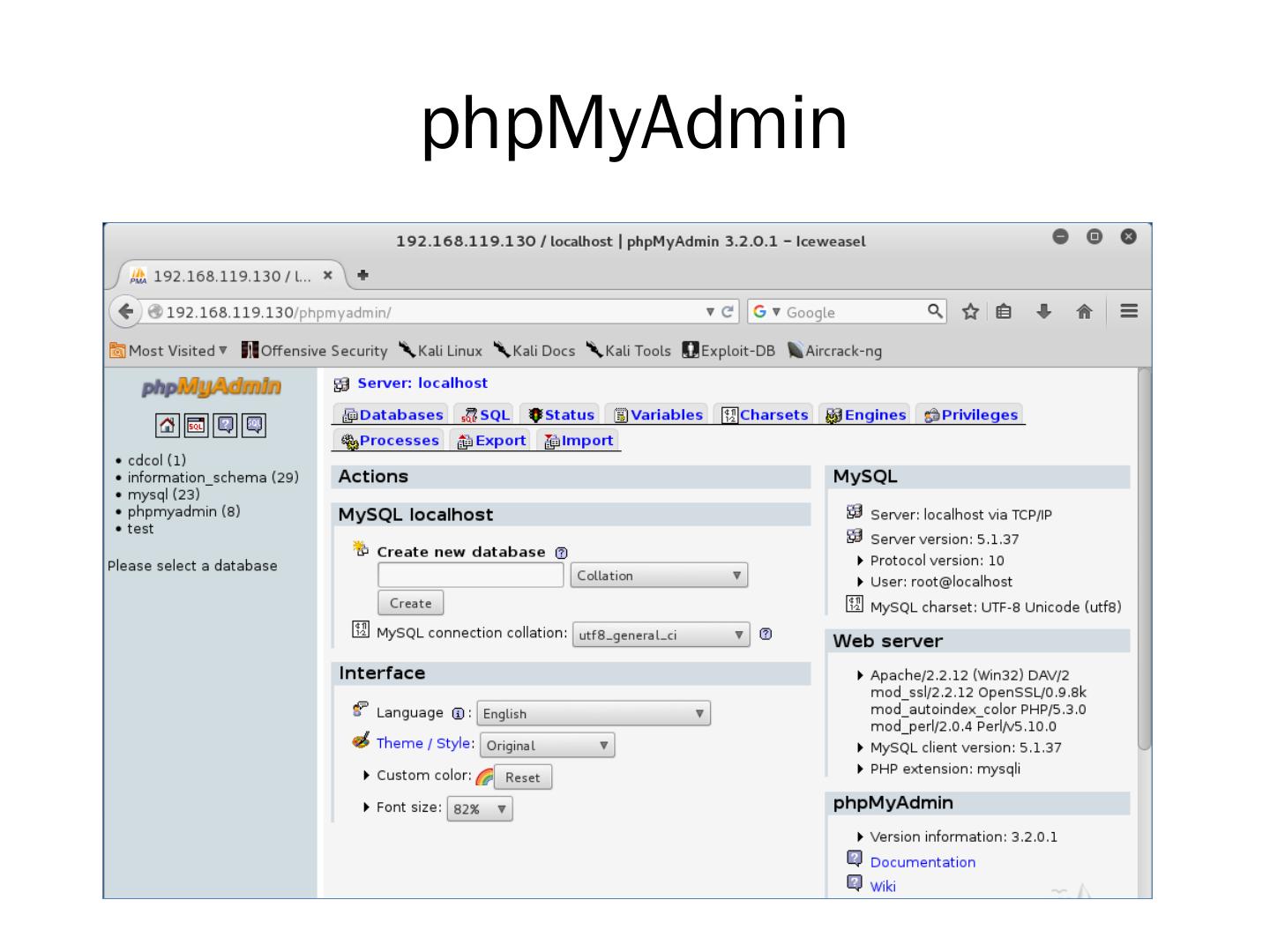Screen dimensions: 1270x952
Task: Click 'Server version: 5.1.37' text
Action: click(945, 539)
